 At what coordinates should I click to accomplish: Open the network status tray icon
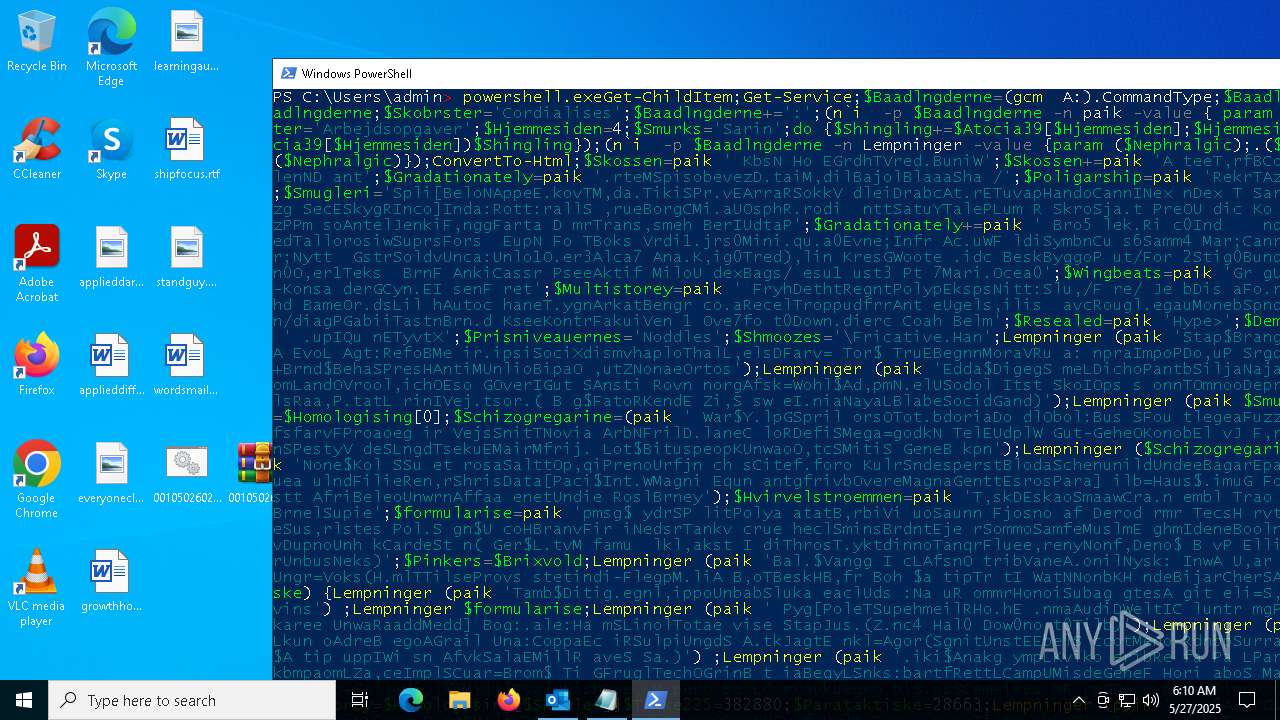1127,700
